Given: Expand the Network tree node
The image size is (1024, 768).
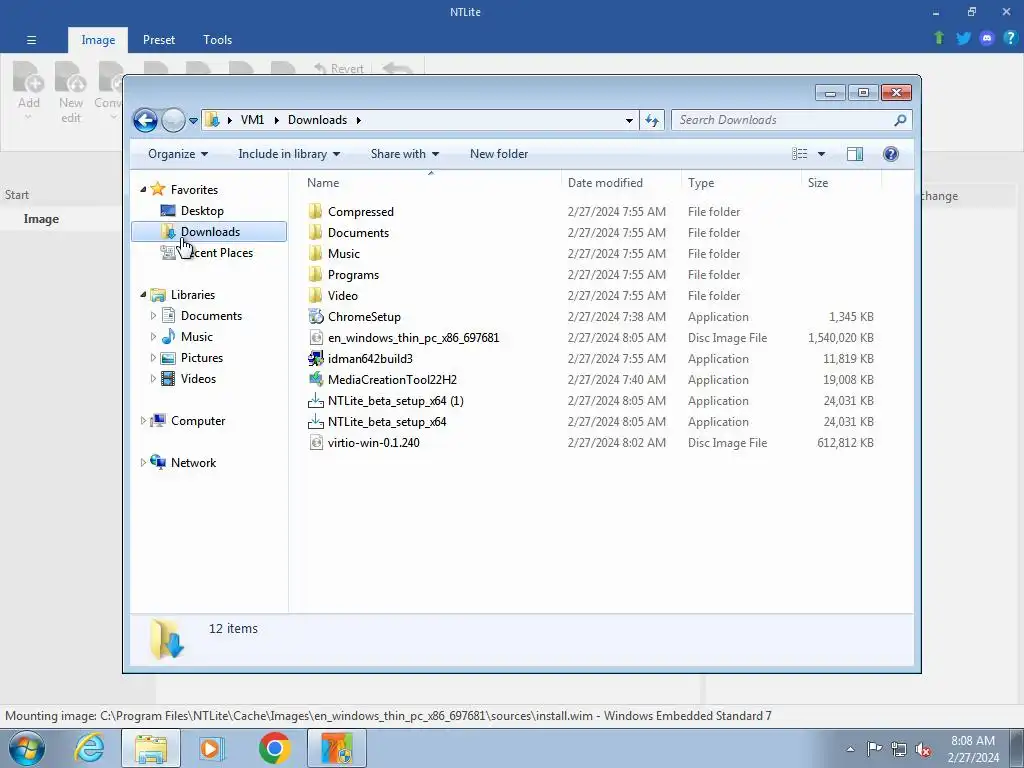Looking at the screenshot, I should (143, 462).
